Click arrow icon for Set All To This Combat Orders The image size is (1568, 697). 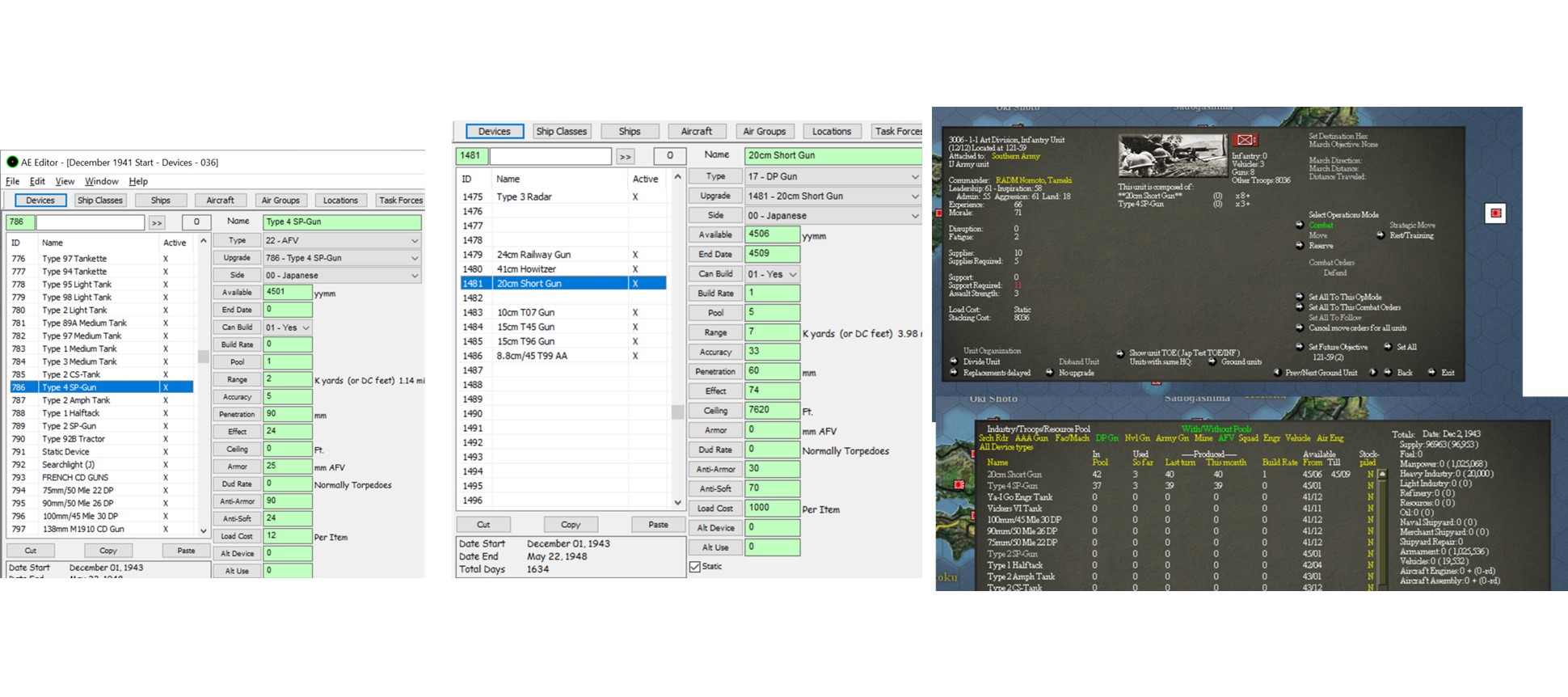point(1300,307)
